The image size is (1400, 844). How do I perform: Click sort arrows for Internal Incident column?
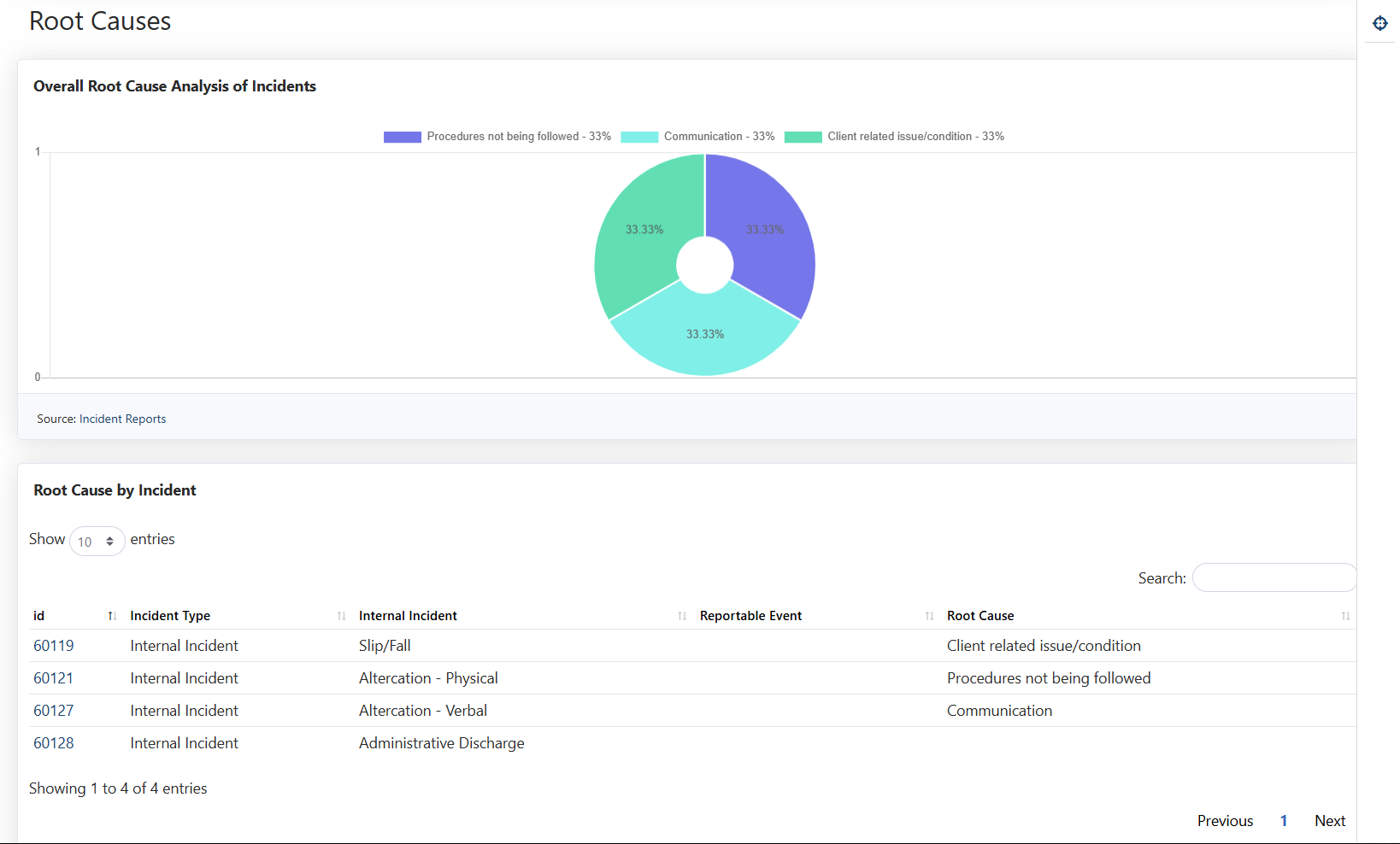[x=682, y=616]
